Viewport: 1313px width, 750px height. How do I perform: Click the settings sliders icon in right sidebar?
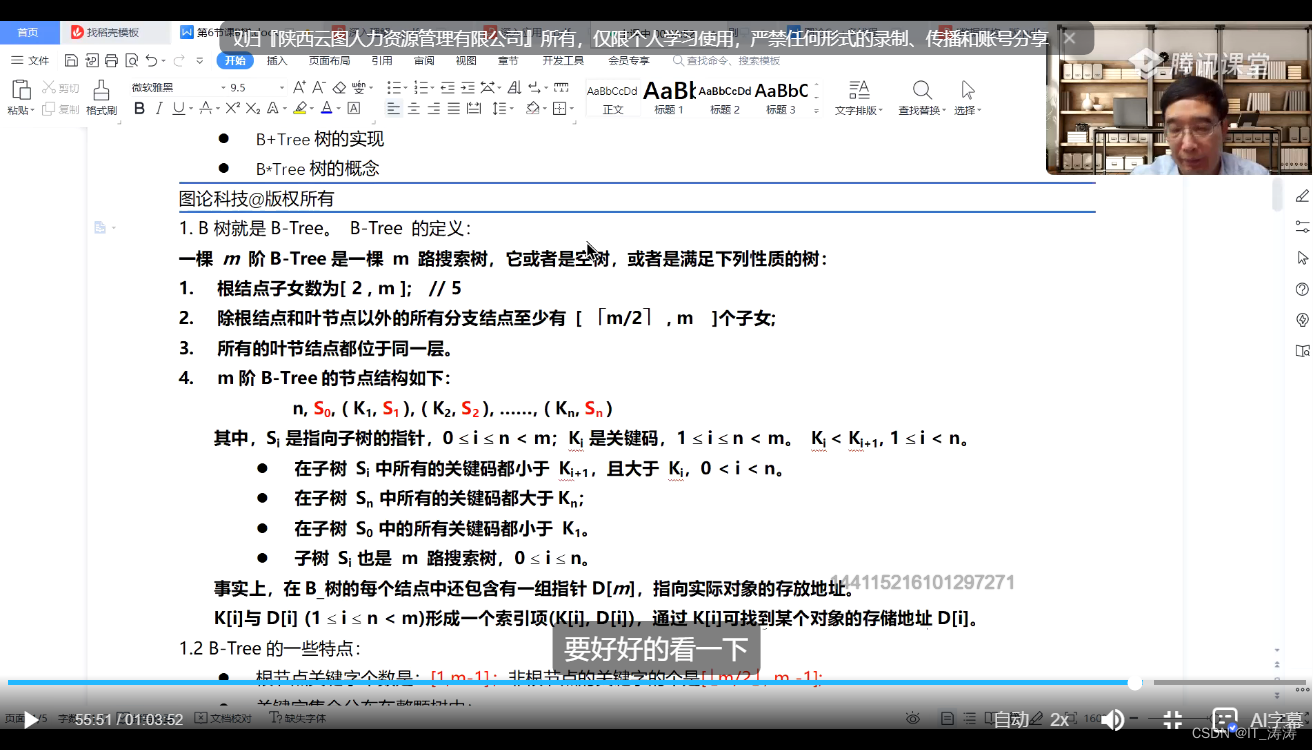1302,226
